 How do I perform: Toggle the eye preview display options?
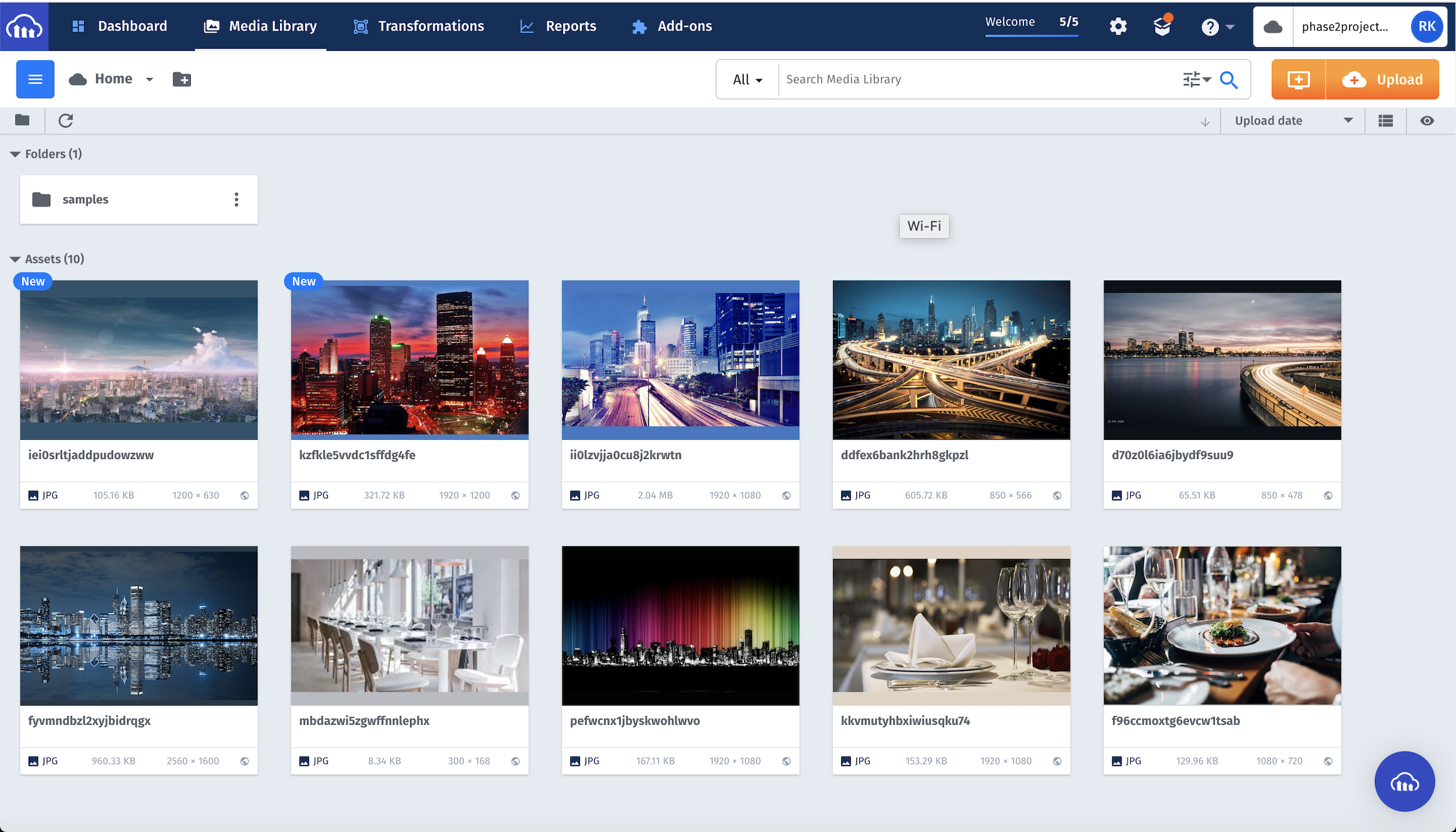pyautogui.click(x=1427, y=121)
